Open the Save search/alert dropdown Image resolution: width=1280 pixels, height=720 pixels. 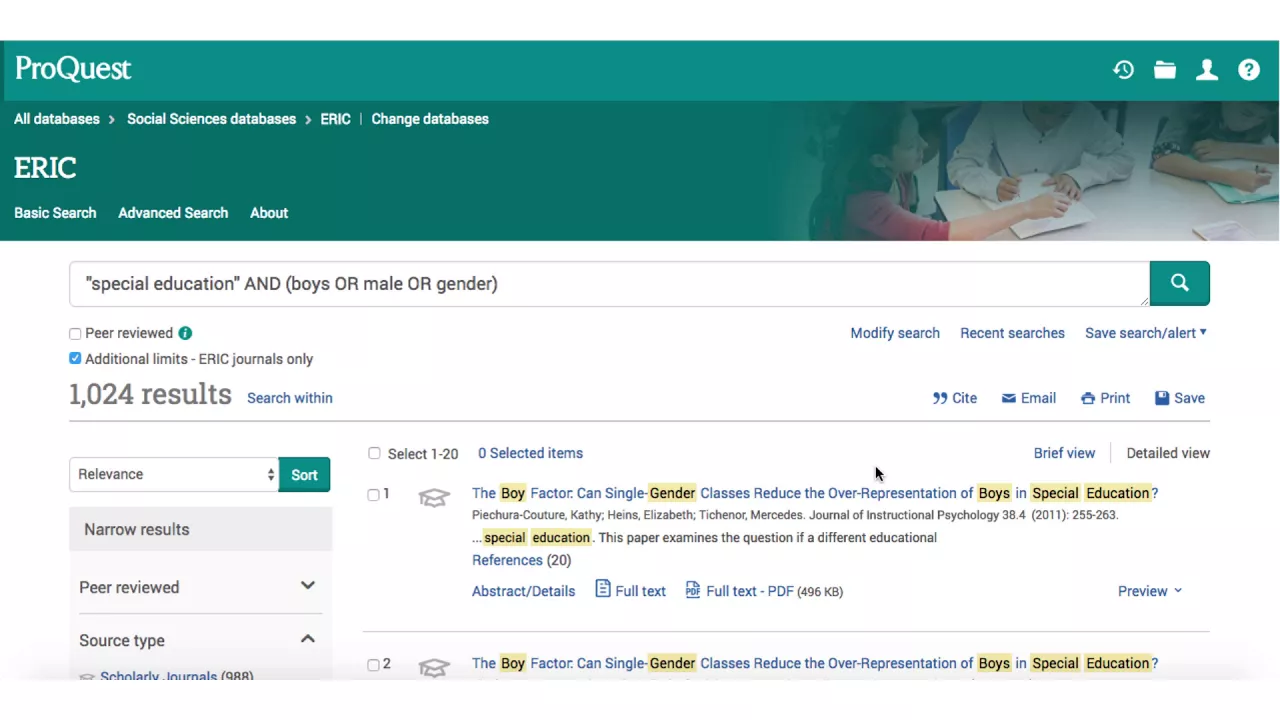[x=1146, y=333]
